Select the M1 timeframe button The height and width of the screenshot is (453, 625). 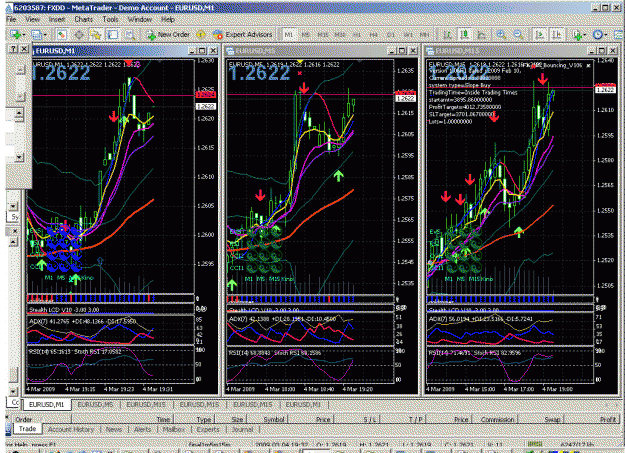[289, 35]
